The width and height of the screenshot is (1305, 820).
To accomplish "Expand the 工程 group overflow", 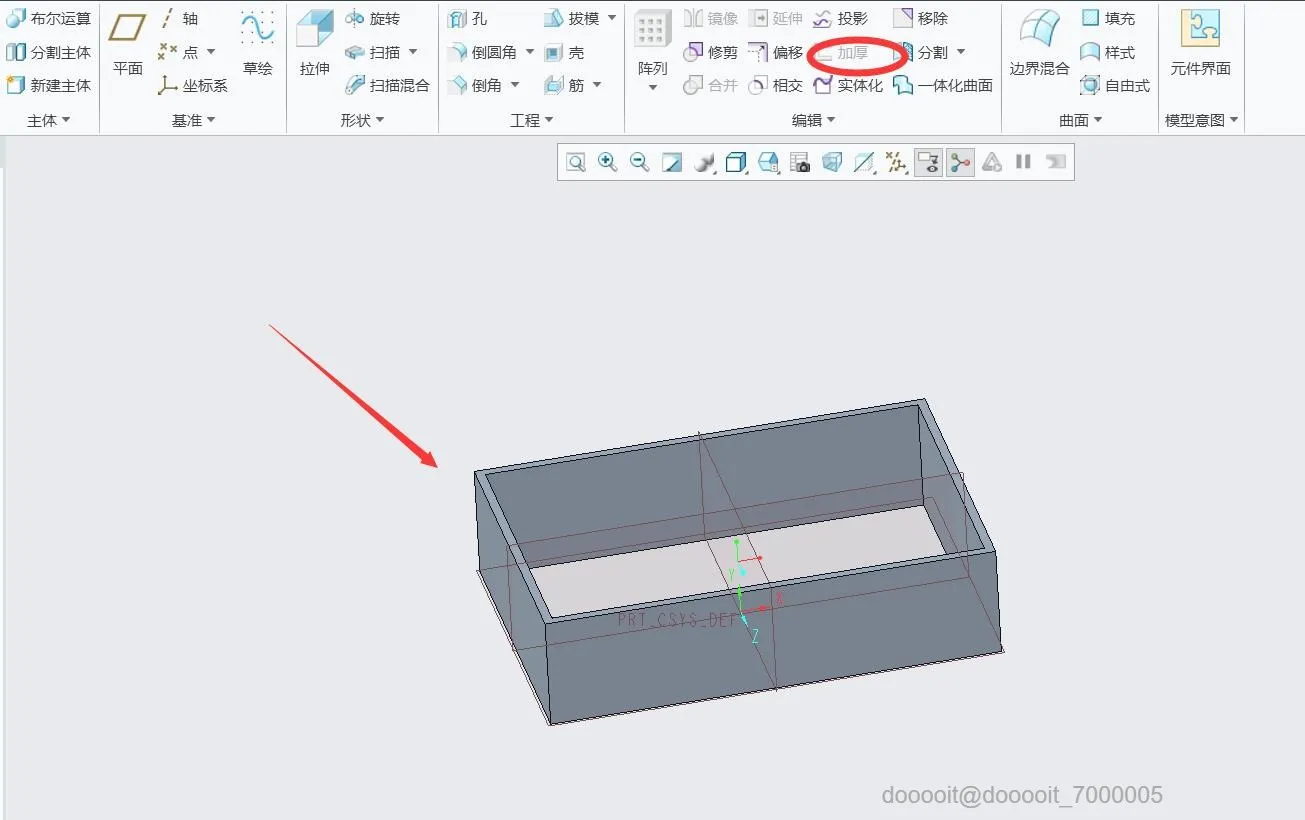I will click(532, 120).
